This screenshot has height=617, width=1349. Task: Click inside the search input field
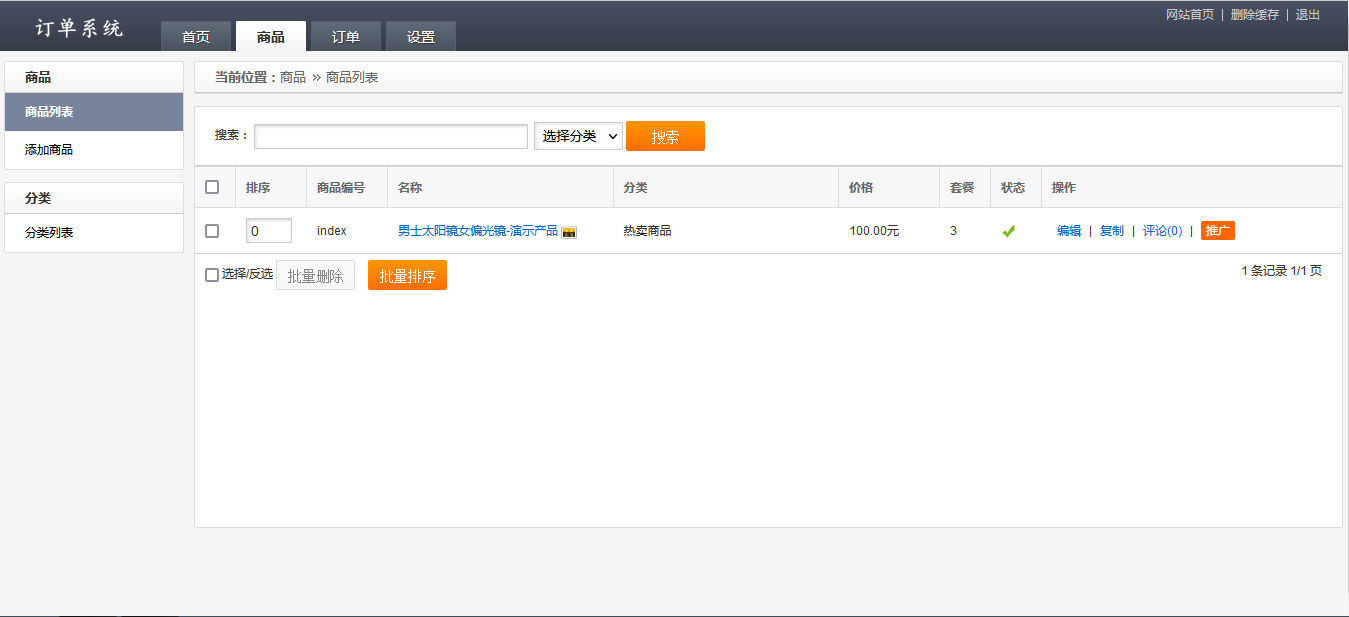click(390, 136)
